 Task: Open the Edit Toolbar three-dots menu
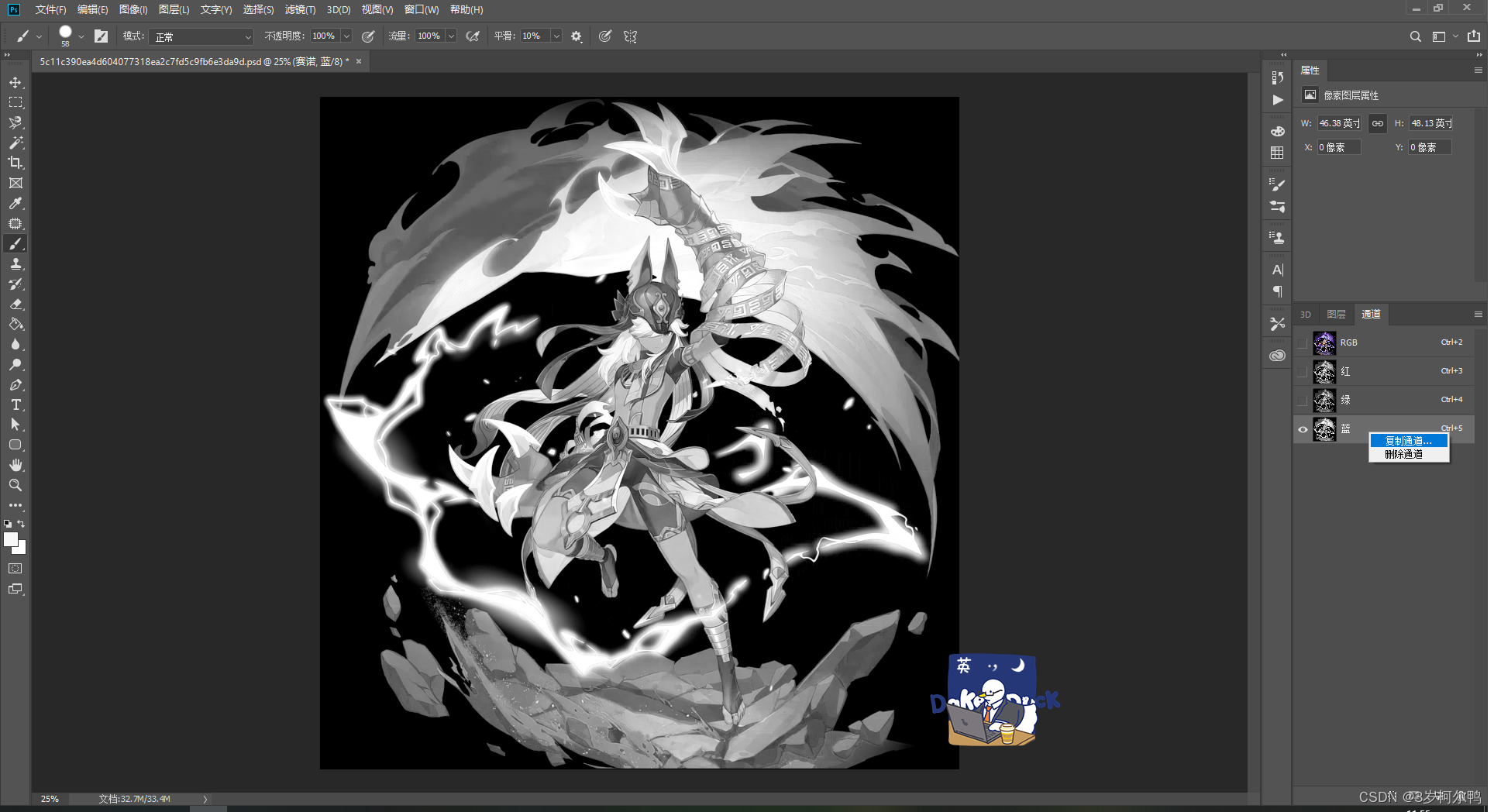(15, 505)
